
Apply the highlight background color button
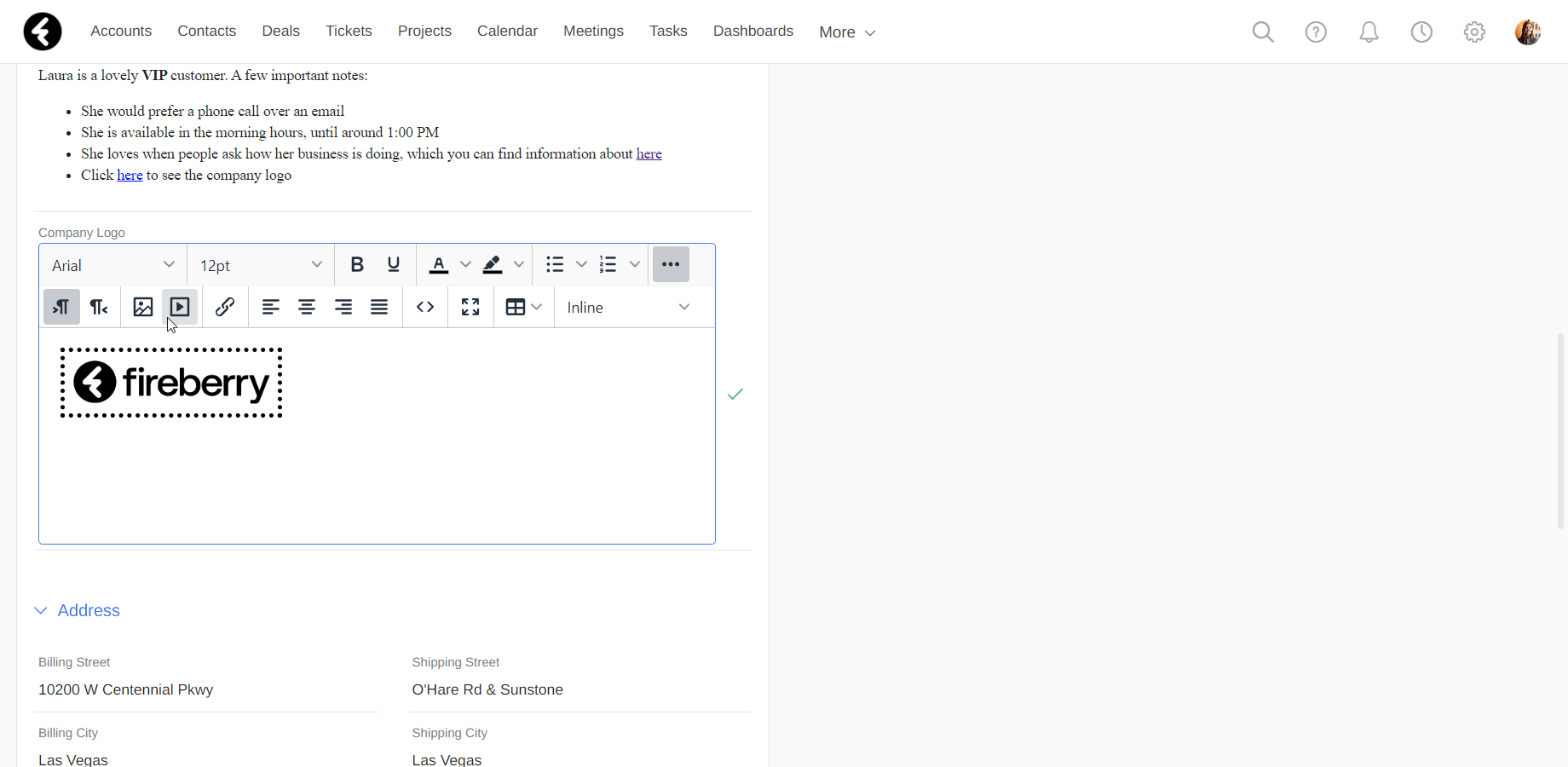click(492, 264)
